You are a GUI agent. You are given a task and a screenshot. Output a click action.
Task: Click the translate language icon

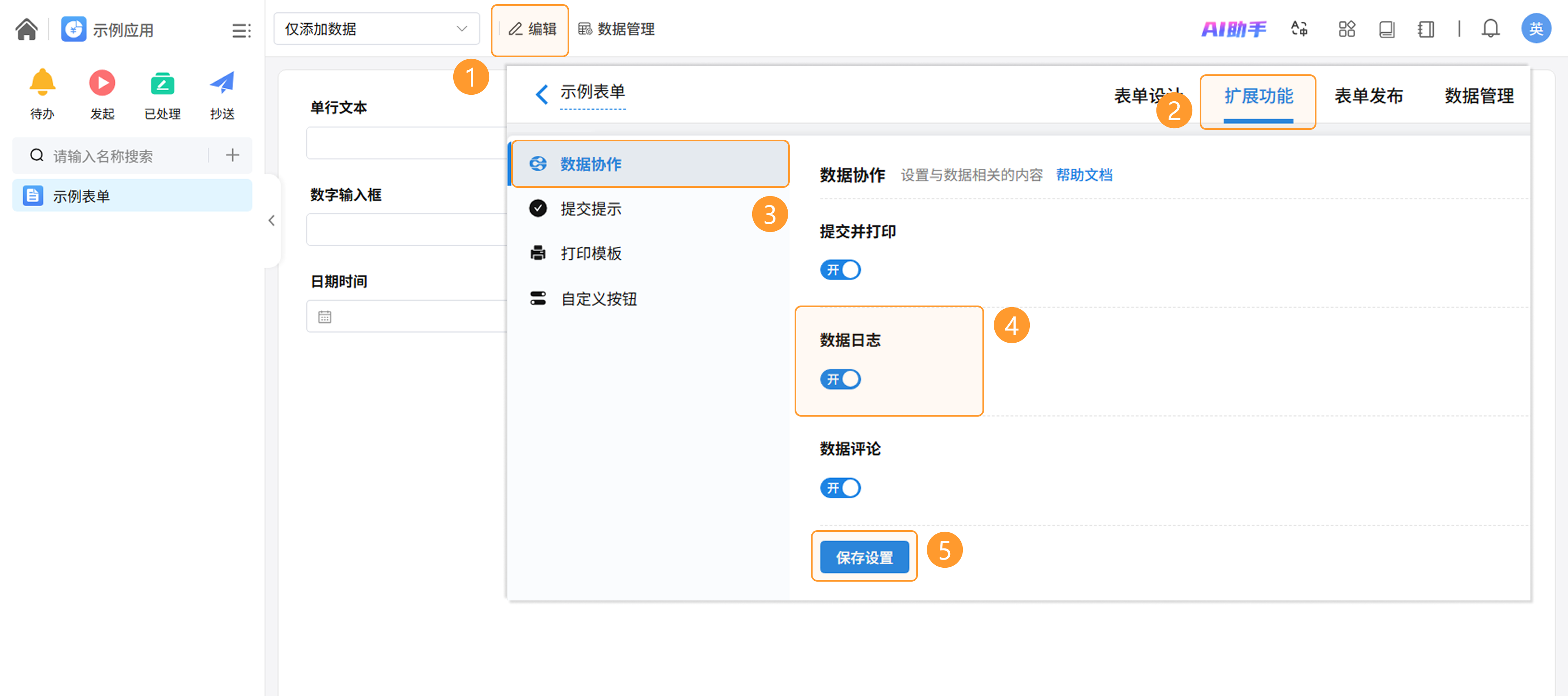[x=1299, y=29]
